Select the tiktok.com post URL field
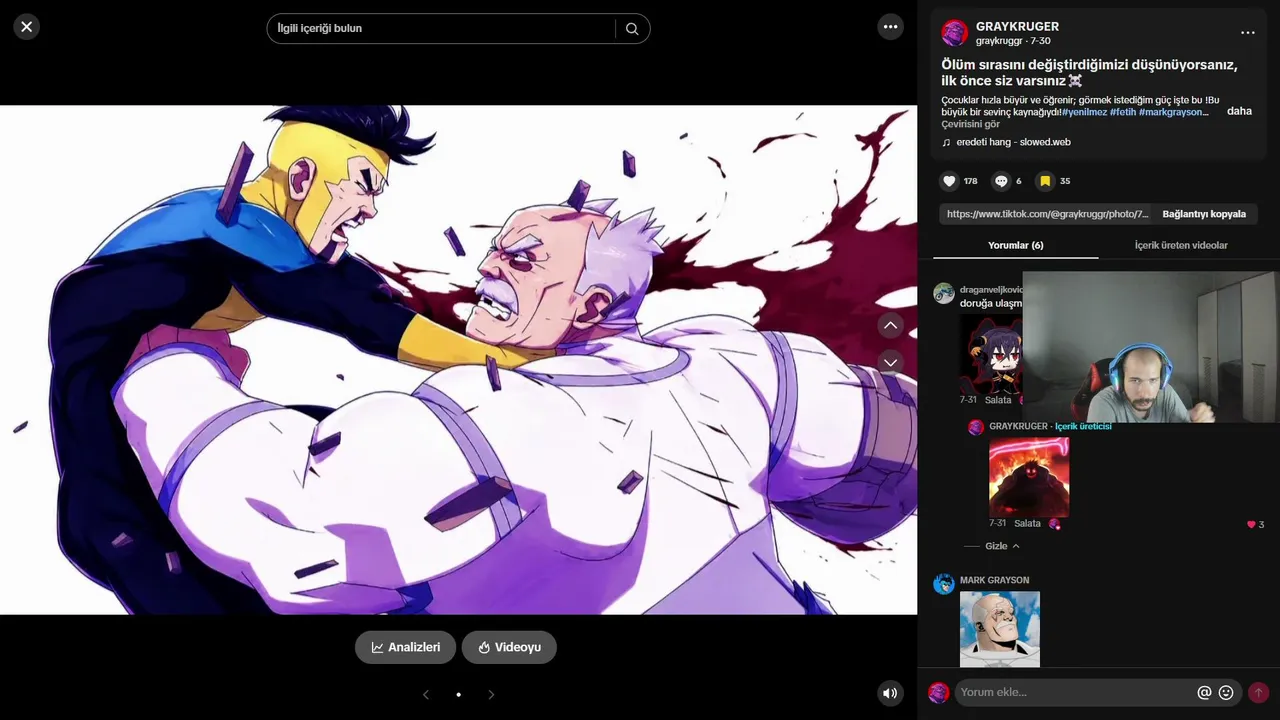Viewport: 1280px width, 720px height. [1046, 214]
